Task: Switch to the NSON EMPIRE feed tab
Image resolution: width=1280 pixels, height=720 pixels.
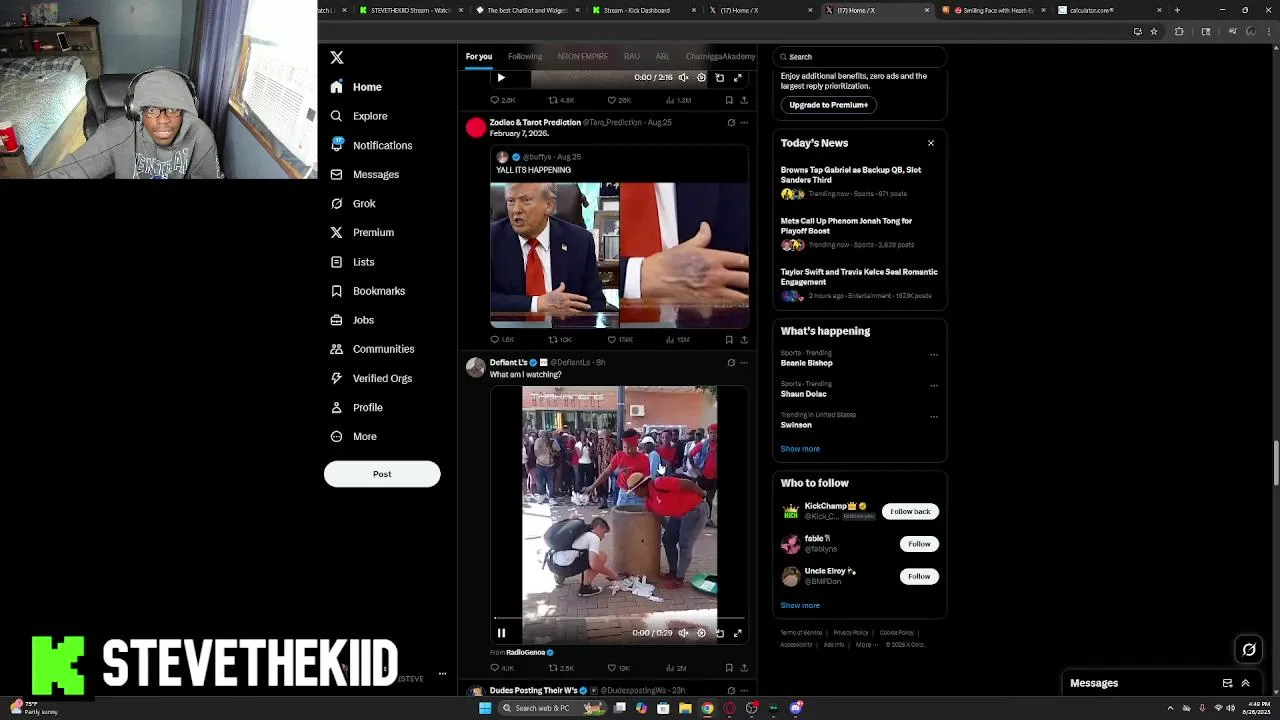Action: (583, 57)
